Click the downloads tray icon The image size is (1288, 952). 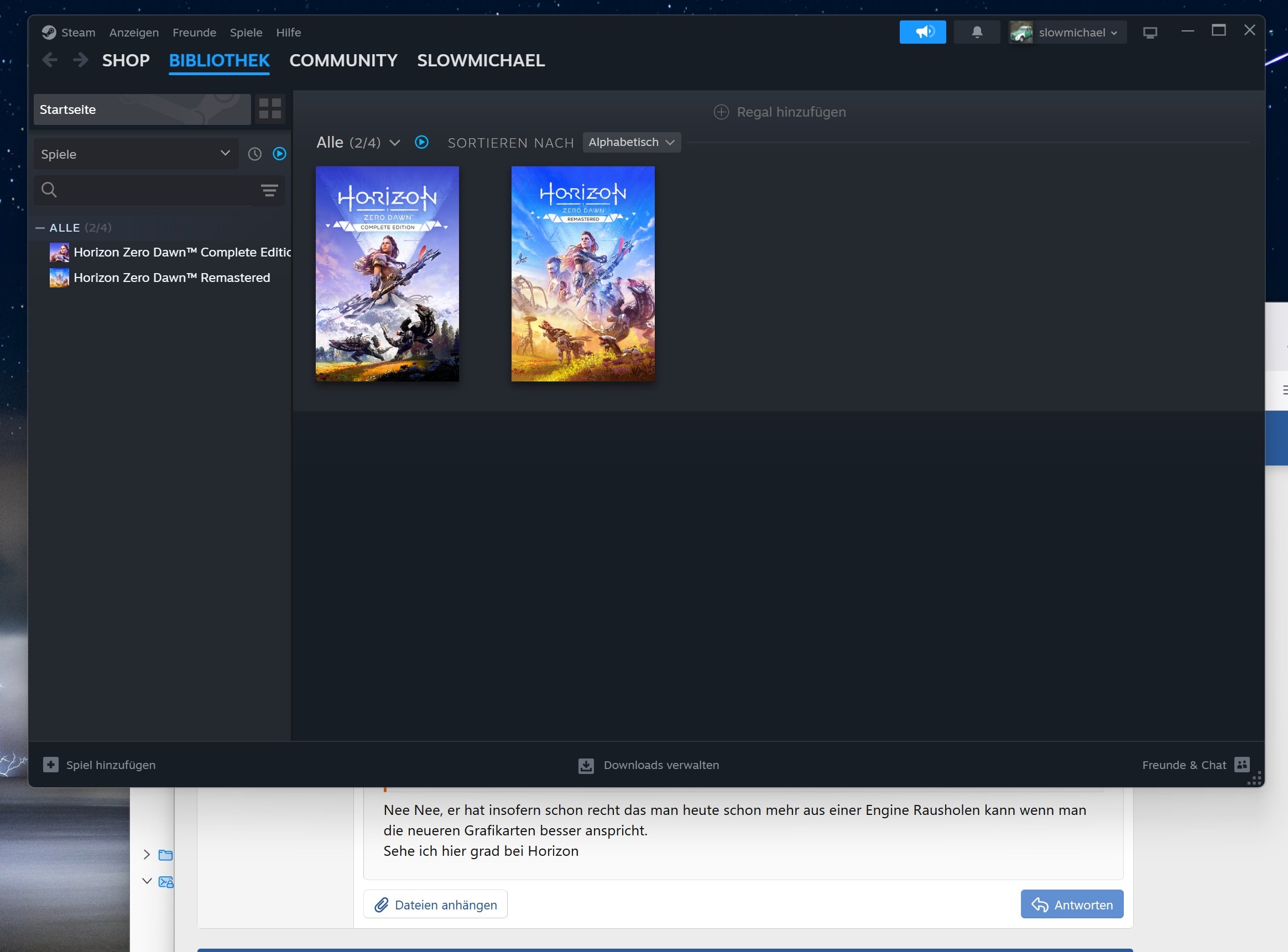click(586, 765)
